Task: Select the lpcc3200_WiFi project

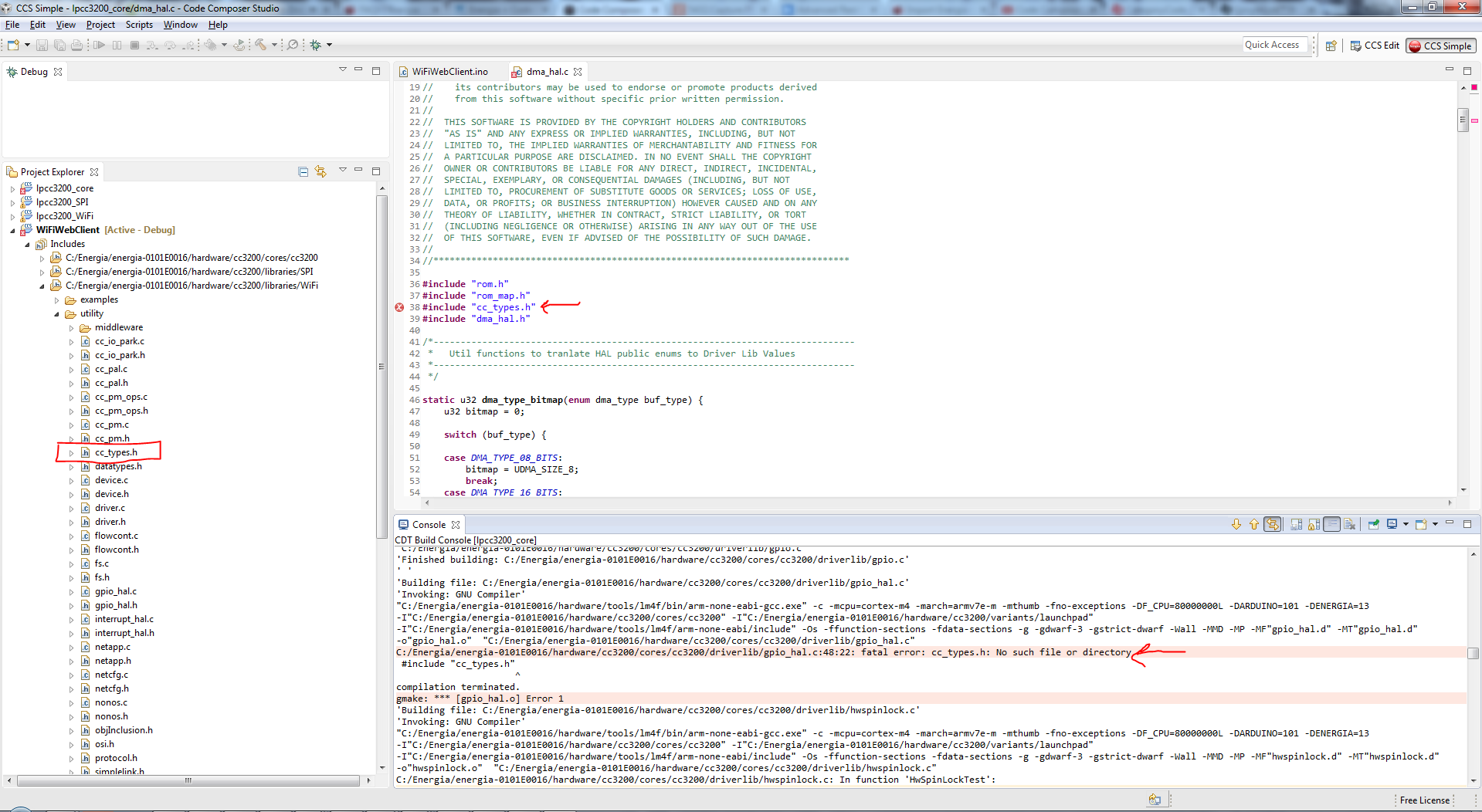Action: pyautogui.click(x=64, y=216)
